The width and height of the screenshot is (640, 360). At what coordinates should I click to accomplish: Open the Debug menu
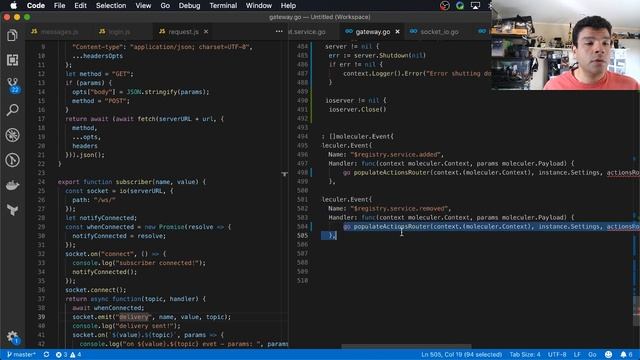pos(190,6)
